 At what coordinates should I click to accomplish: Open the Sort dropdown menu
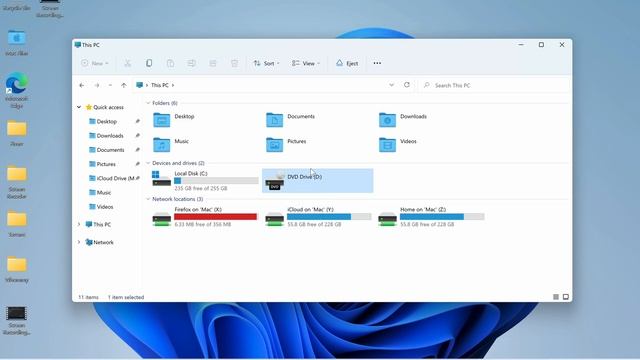[267, 63]
